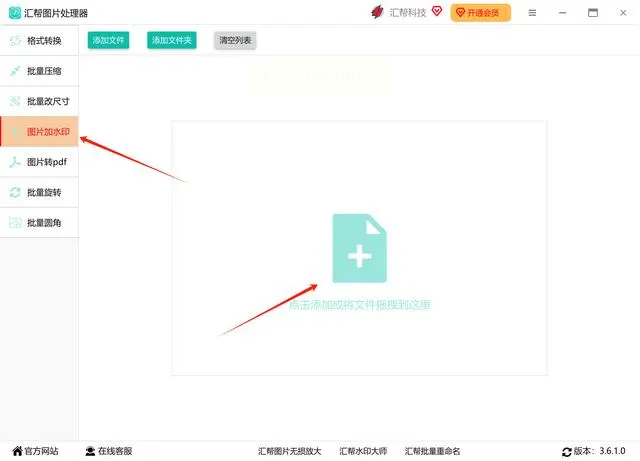Close the application window
This screenshot has width=640, height=461.
point(623,13)
